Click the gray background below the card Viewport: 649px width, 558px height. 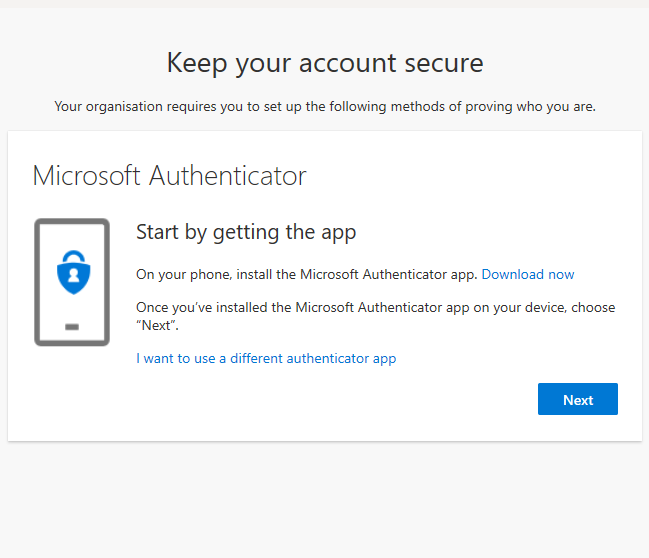coord(325,499)
